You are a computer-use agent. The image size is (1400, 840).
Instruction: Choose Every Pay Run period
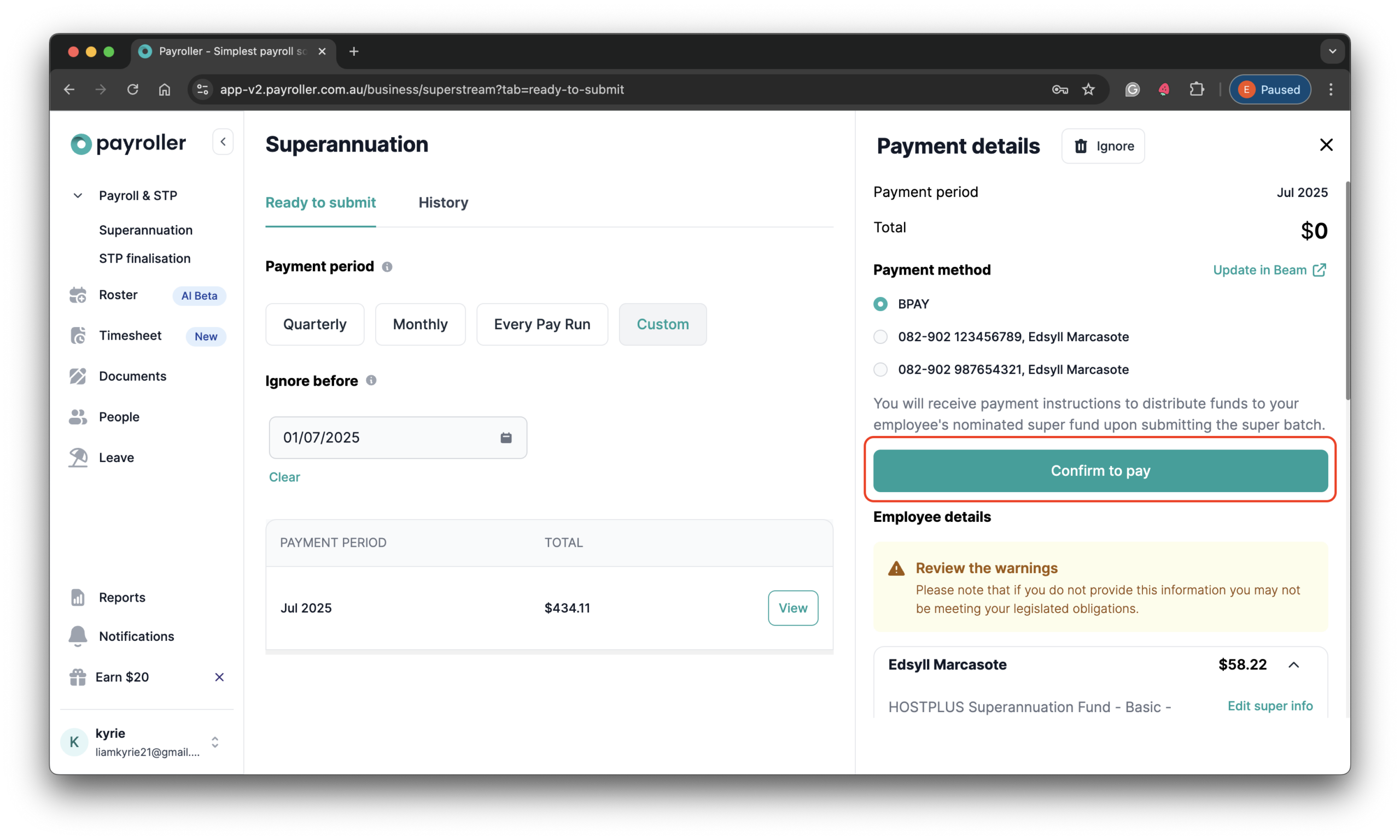coord(541,324)
